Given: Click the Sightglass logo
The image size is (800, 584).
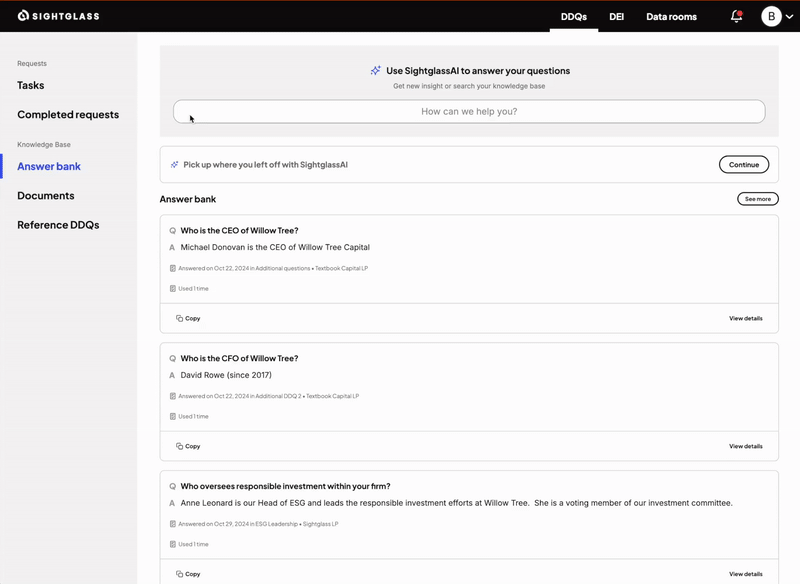Looking at the screenshot, I should 58,16.
